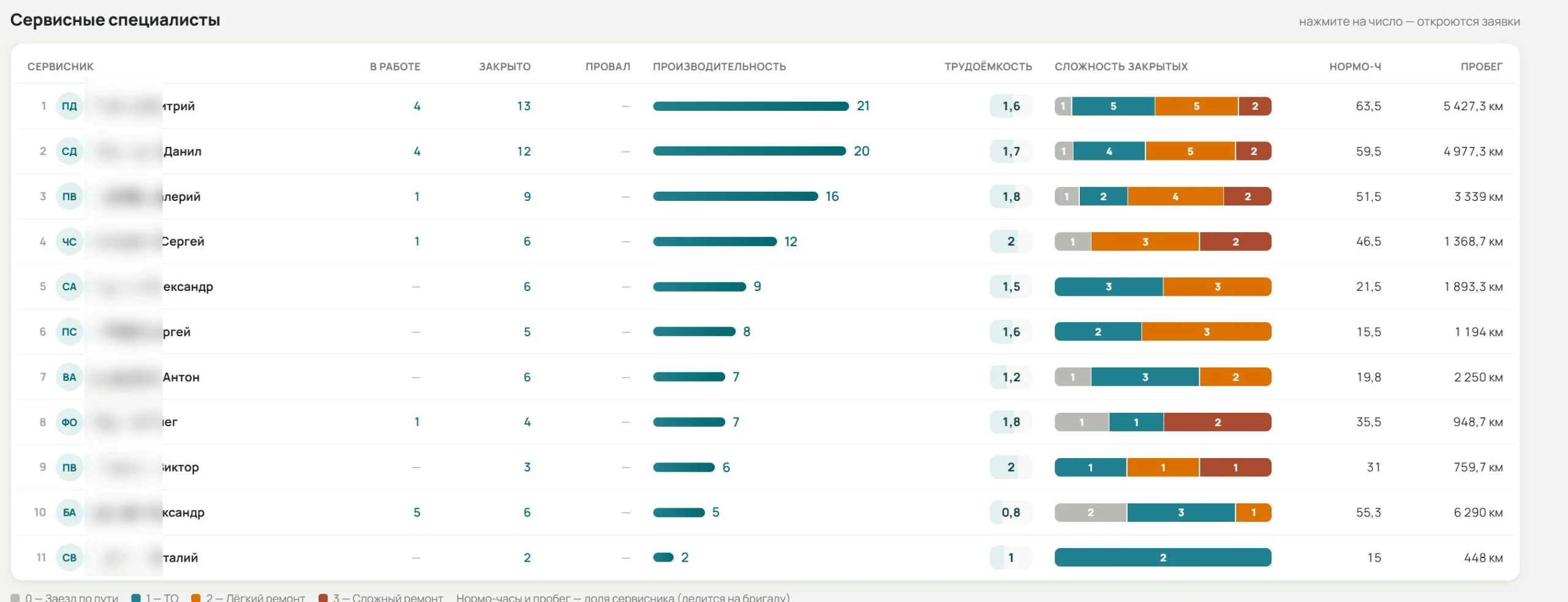Click the СЕРВИСНИК column header

pos(61,67)
